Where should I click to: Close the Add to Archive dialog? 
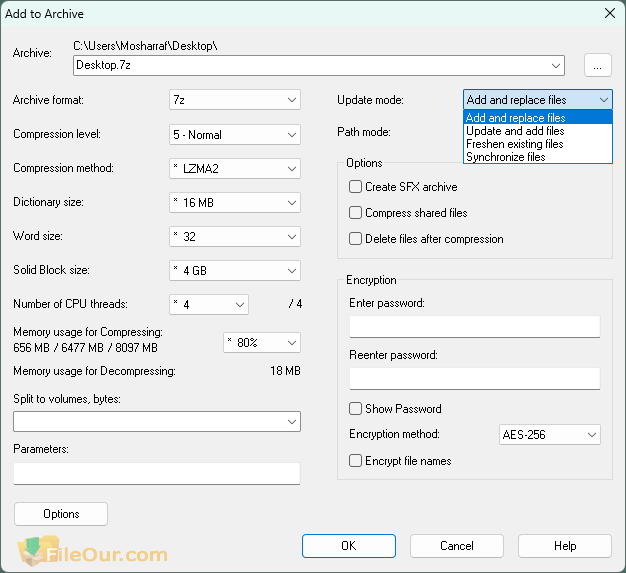[610, 13]
